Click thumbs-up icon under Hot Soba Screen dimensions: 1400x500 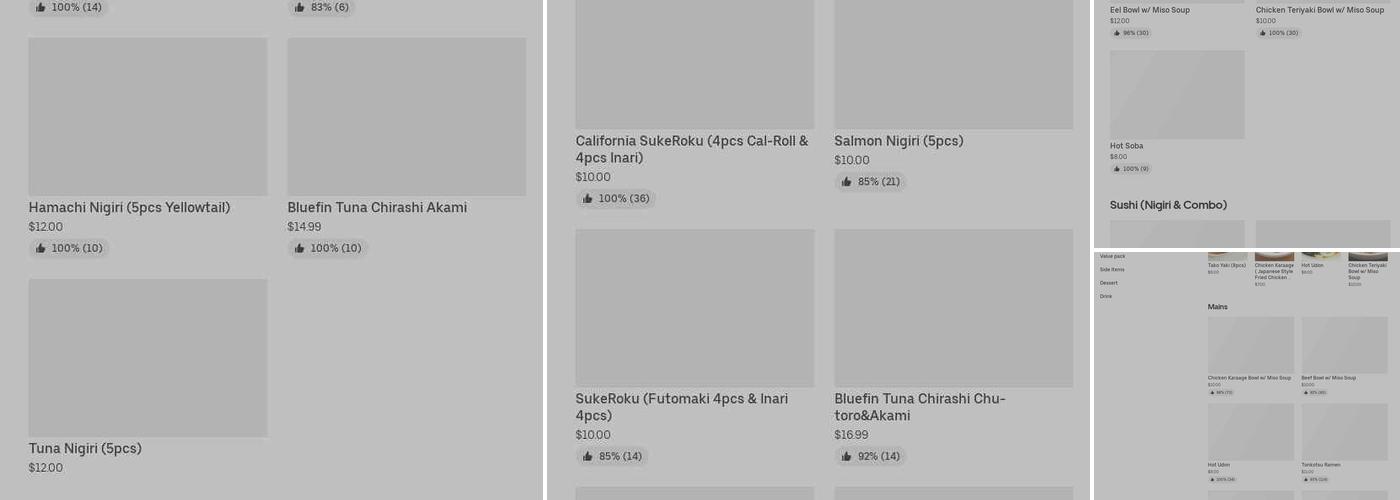coord(1117,169)
